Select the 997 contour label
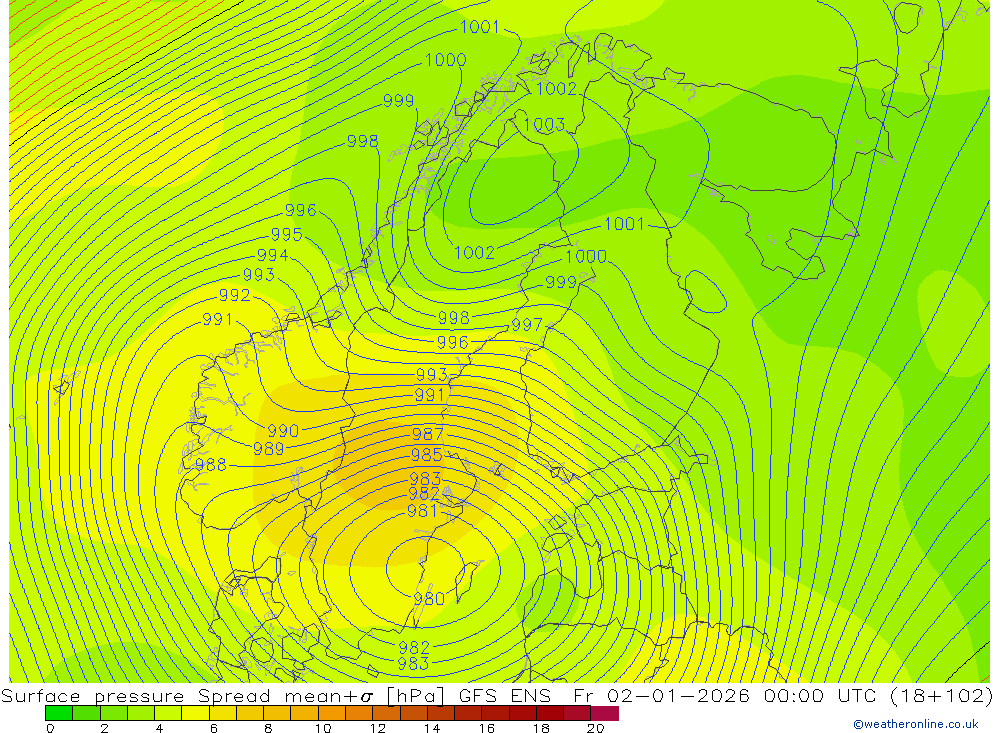The image size is (1000, 733). [x=527, y=325]
